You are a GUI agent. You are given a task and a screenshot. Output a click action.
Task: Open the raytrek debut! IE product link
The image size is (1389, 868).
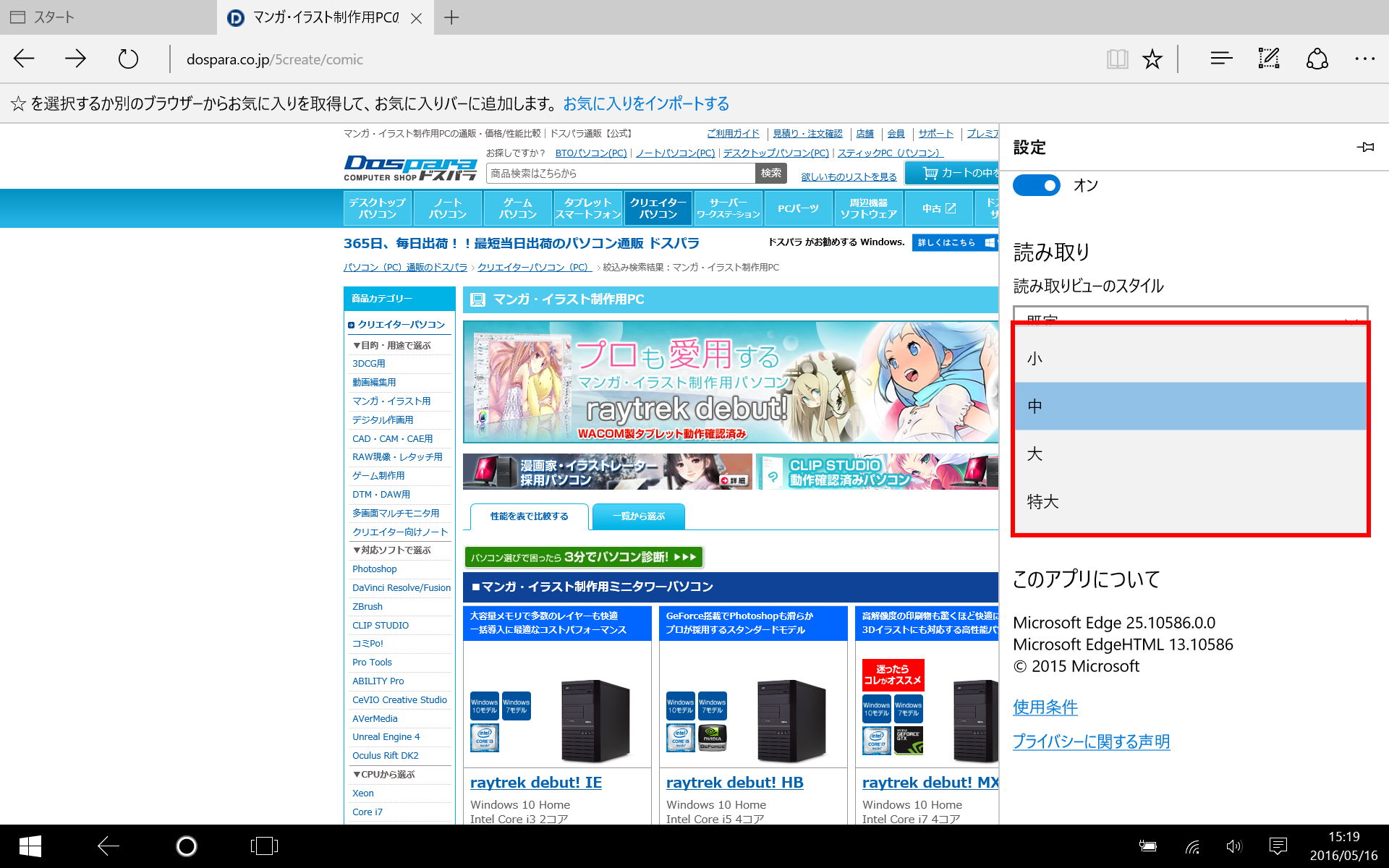(536, 783)
